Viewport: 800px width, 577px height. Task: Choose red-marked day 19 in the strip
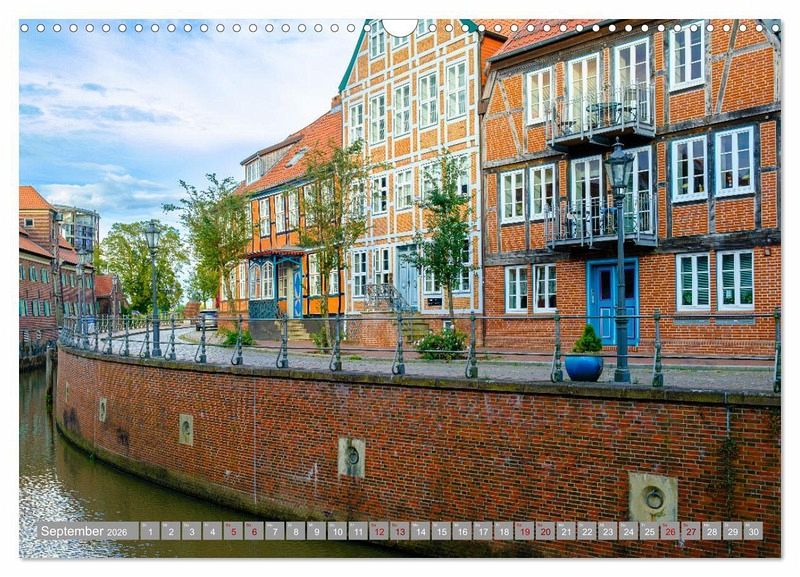point(524,531)
